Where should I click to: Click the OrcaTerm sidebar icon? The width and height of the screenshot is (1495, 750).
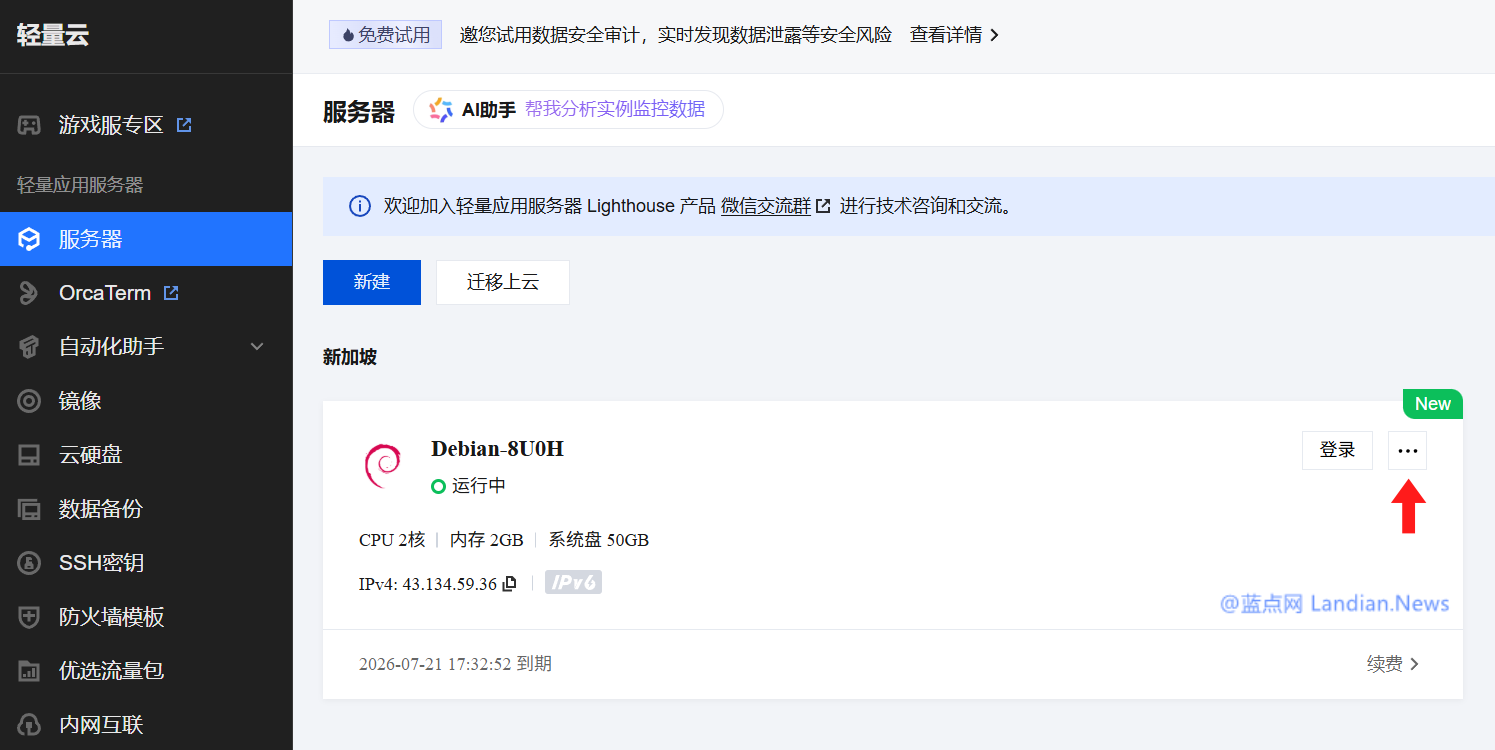29,293
